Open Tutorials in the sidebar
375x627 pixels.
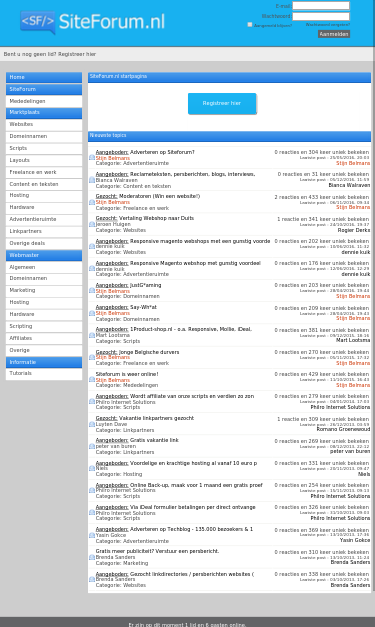point(44,373)
